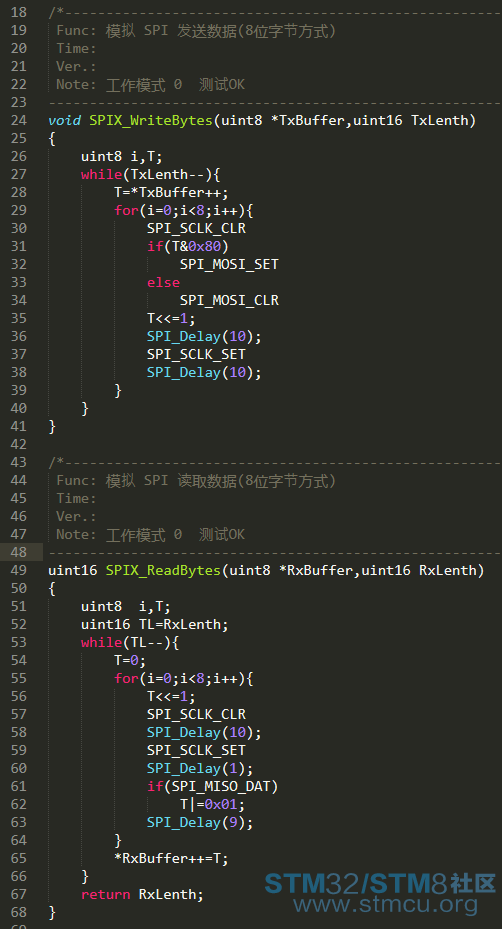
Task: Click the while(TL--){ loop header
Action: (x=130, y=642)
